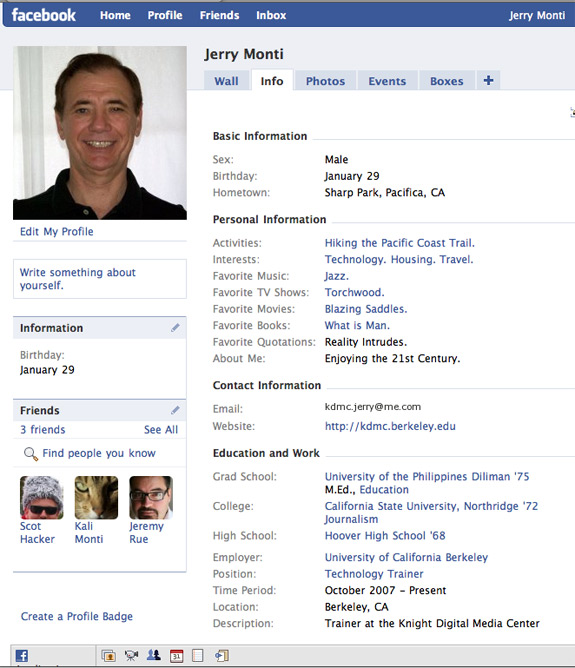This screenshot has width=575, height=668.
Task: Open Inbox in the top navigation
Action: click(271, 15)
